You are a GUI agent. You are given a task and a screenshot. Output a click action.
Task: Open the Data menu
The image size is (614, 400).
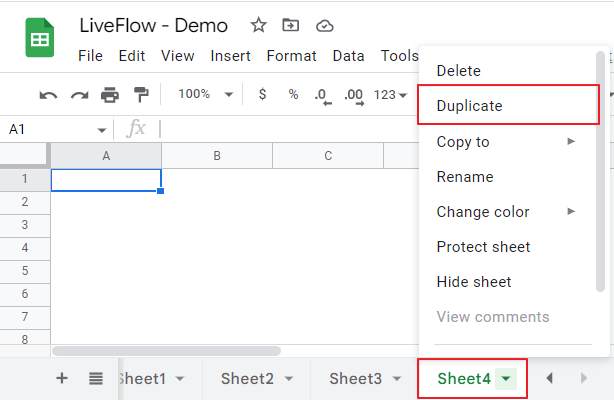click(349, 56)
